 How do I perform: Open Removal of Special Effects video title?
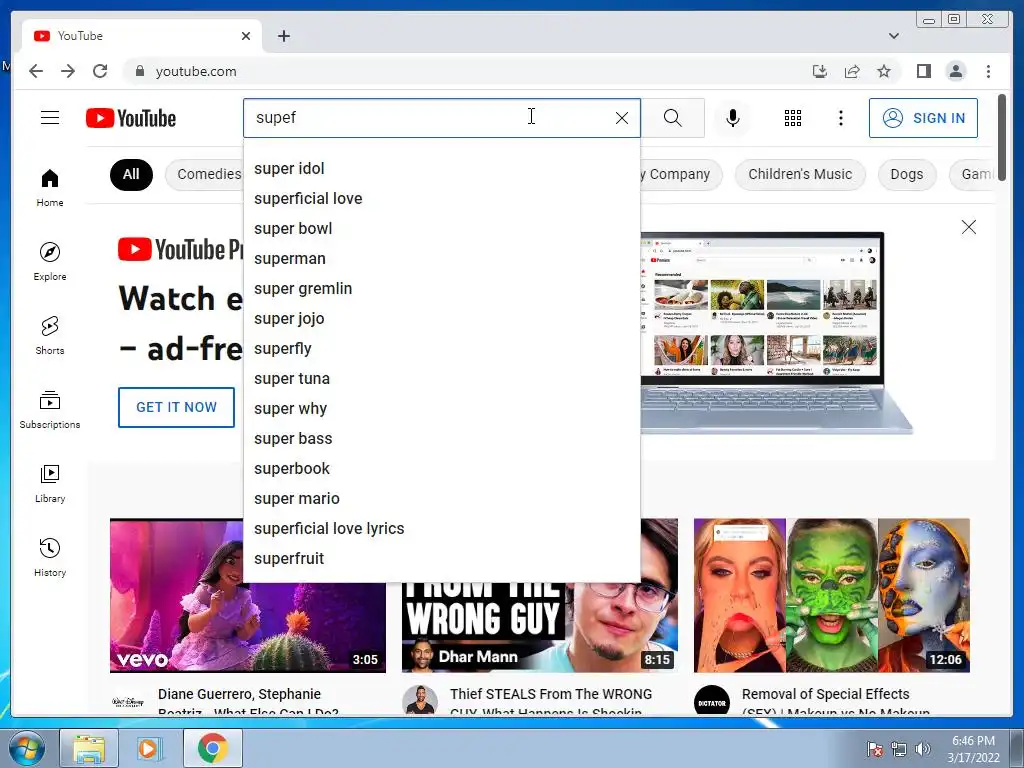pos(836,701)
